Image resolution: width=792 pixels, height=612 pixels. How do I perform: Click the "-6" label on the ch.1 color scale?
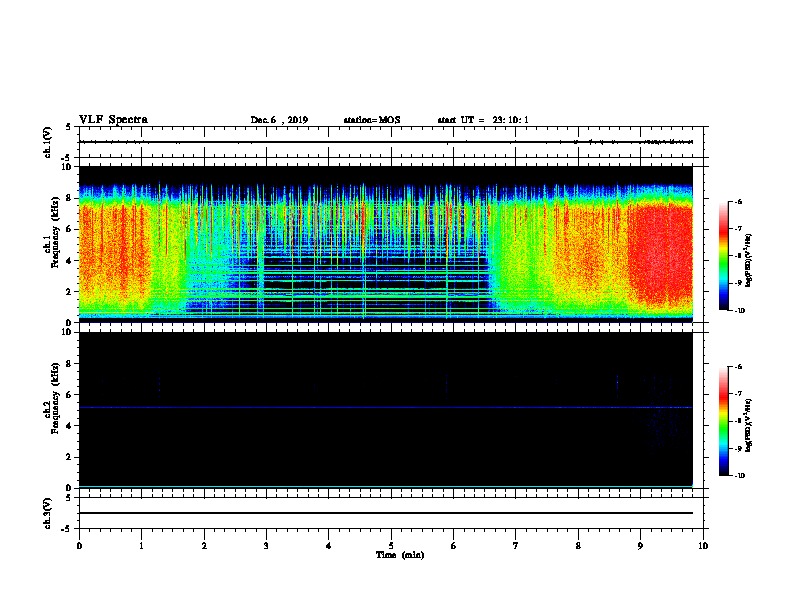click(739, 202)
